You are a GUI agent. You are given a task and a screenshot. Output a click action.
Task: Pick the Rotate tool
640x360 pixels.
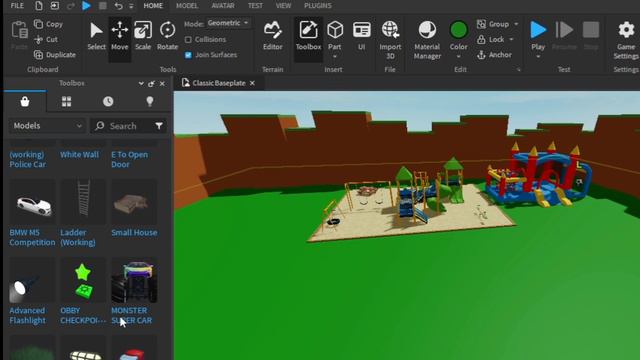click(167, 36)
